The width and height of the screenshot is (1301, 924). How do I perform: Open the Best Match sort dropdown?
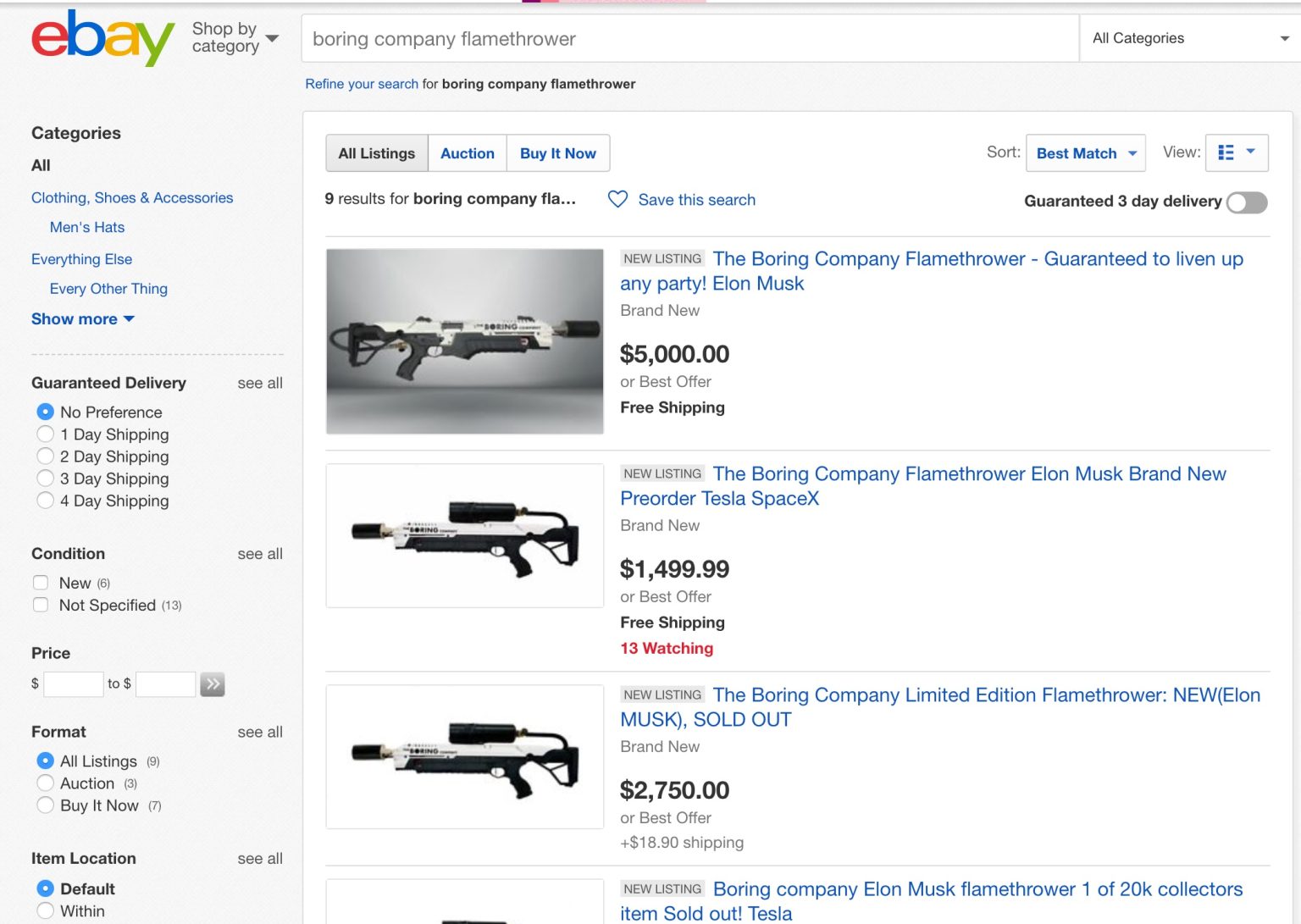pos(1085,153)
